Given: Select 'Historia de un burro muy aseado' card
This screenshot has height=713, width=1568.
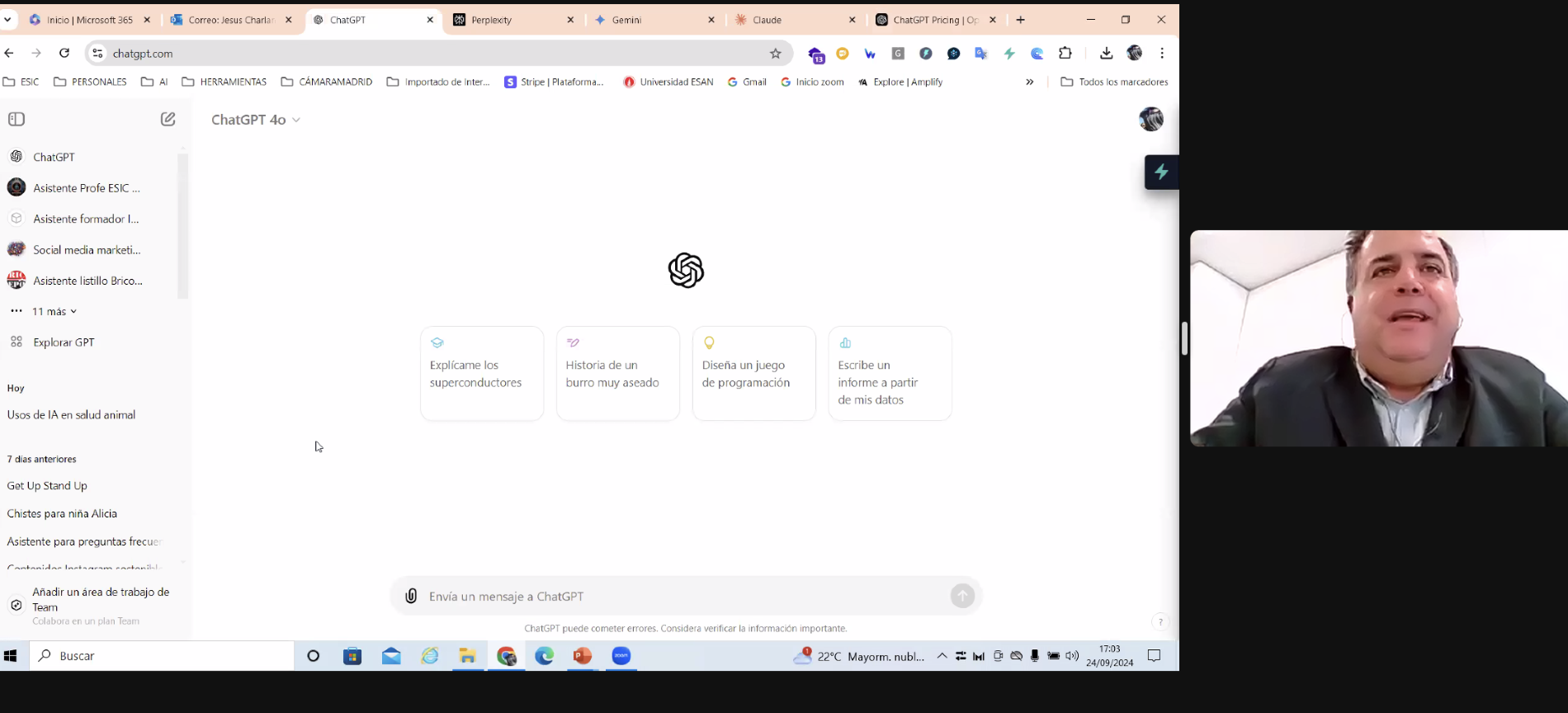Looking at the screenshot, I should [618, 373].
